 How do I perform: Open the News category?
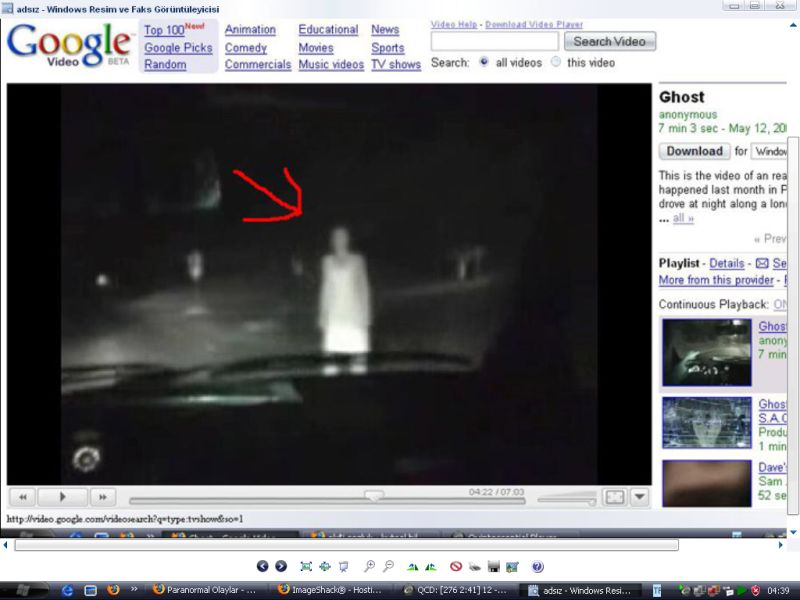click(x=385, y=30)
